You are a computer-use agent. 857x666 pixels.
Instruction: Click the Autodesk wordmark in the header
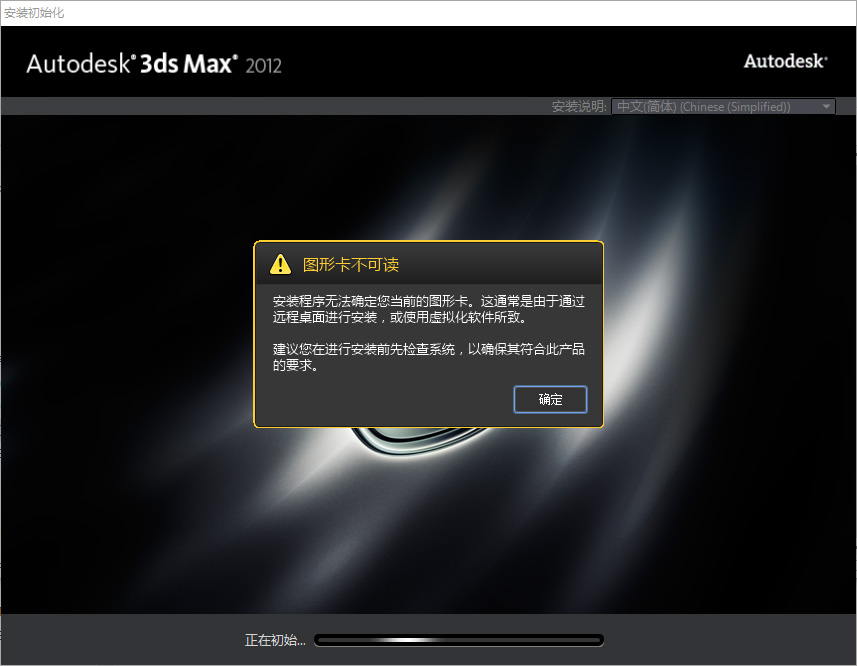tap(785, 61)
